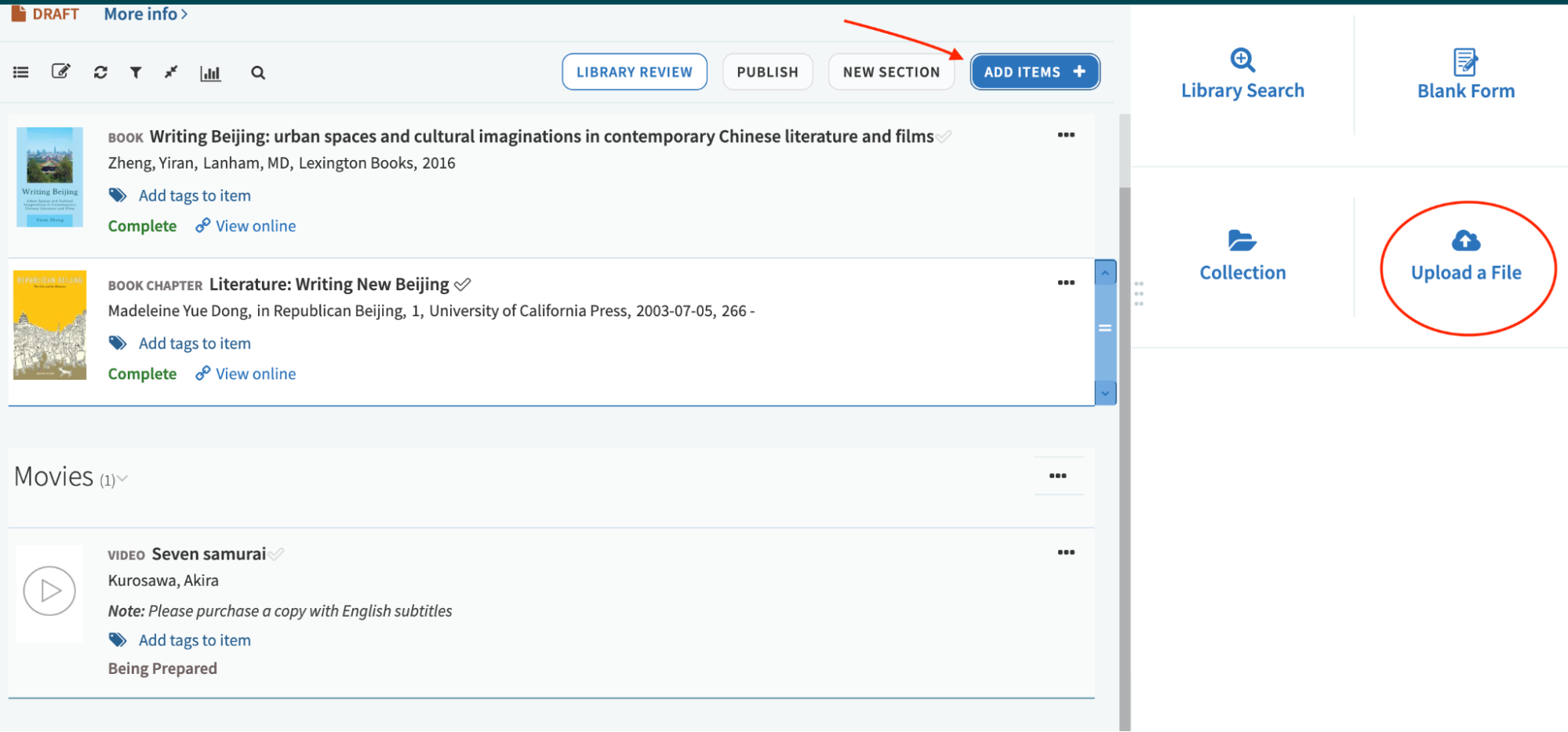Toggle checkmark next to Literature: Writing New Beijing

(463, 284)
